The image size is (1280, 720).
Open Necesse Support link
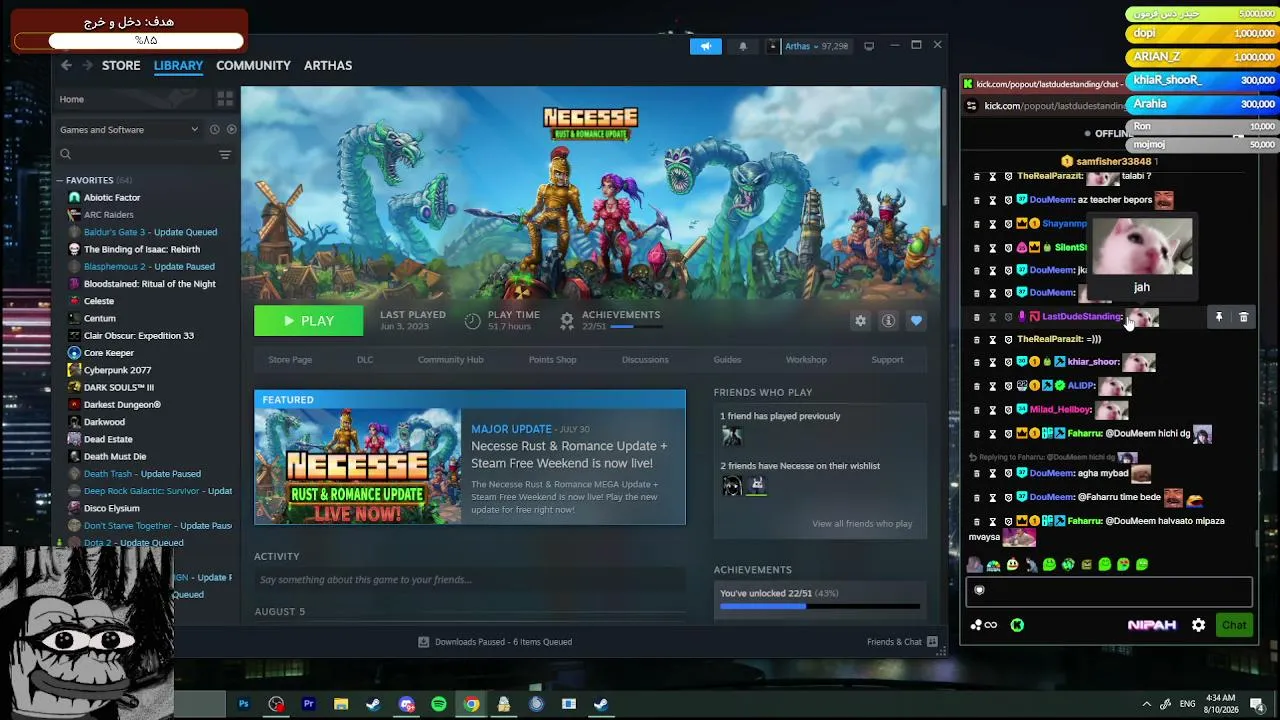pos(887,360)
